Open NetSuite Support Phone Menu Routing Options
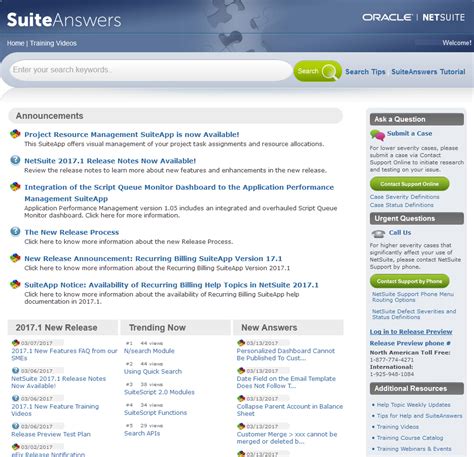The width and height of the screenshot is (474, 457). (413, 297)
